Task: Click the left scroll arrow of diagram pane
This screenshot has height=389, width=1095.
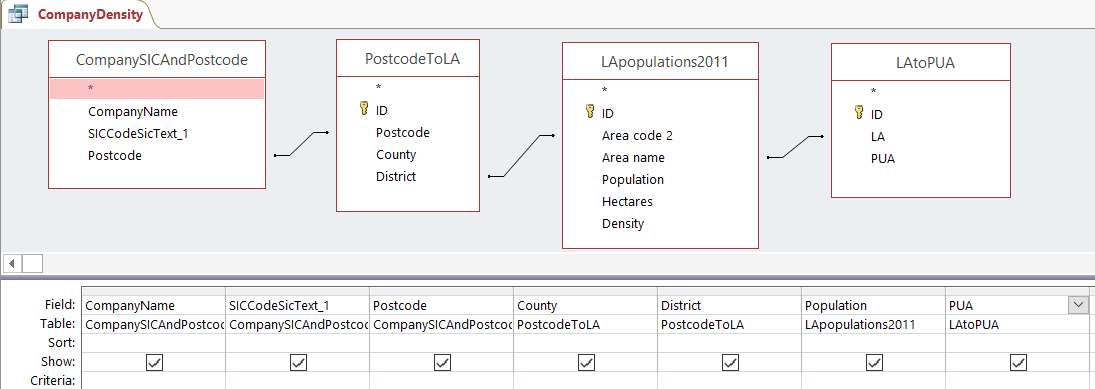Action: (x=12, y=263)
